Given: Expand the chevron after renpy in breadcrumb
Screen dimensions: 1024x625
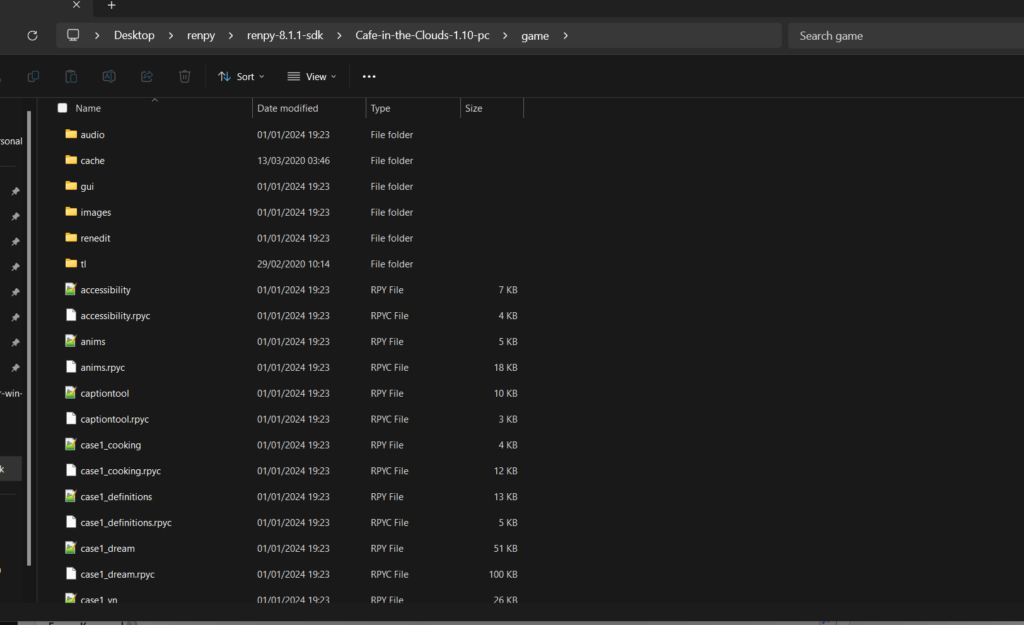Looking at the screenshot, I should pos(231,35).
